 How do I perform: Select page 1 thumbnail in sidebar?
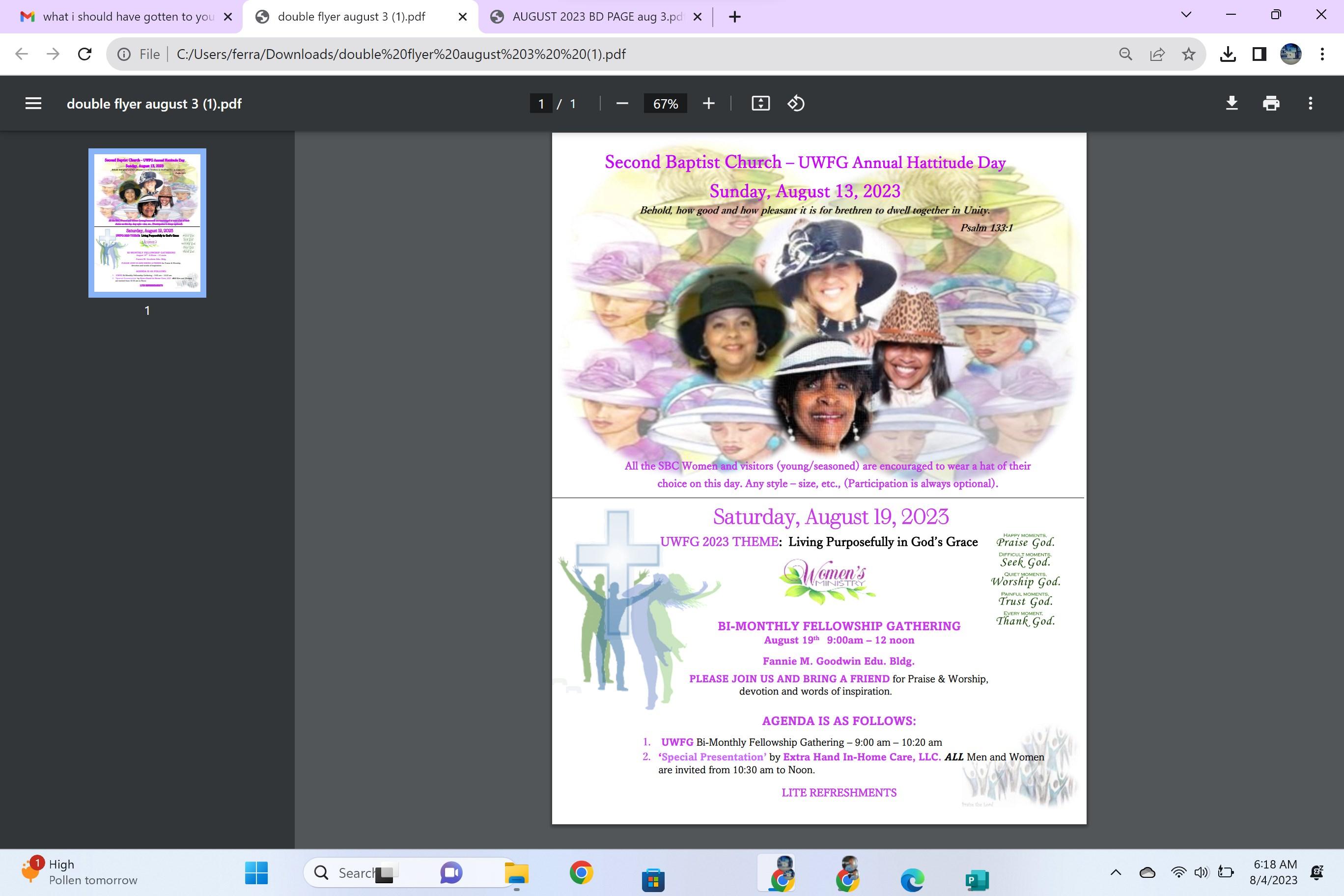click(x=147, y=223)
